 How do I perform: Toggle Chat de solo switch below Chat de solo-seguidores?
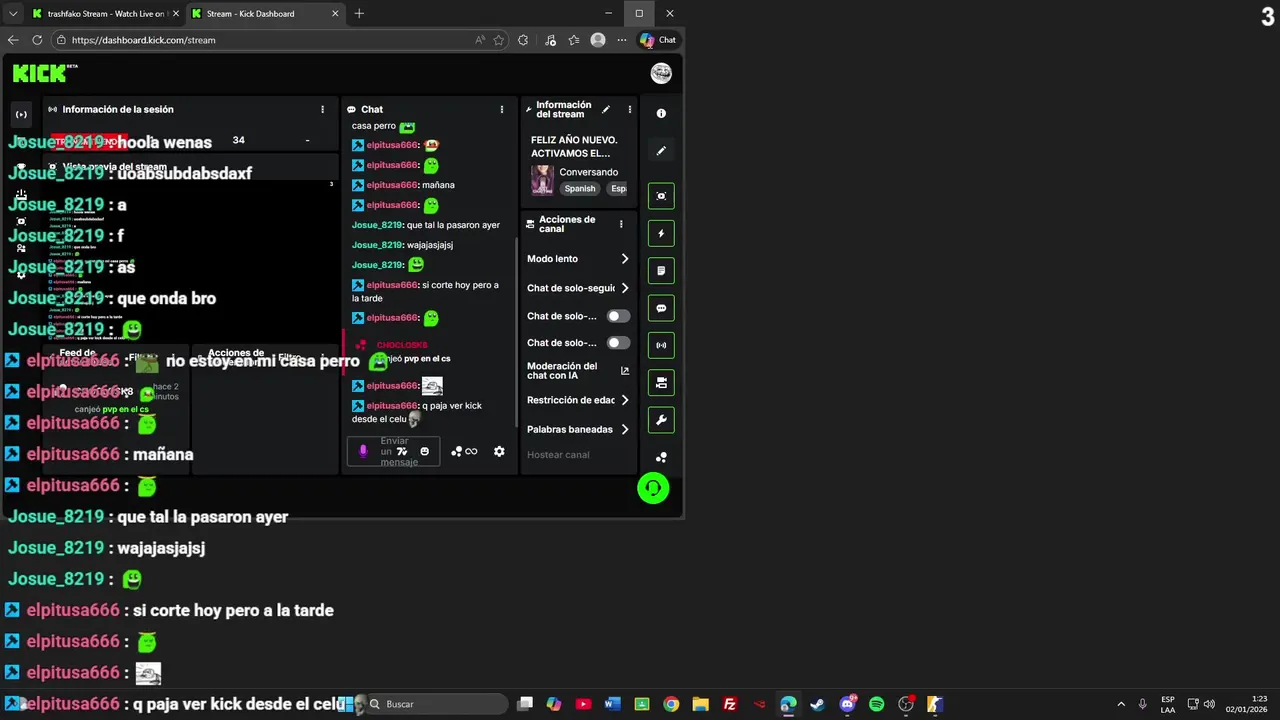coord(618,316)
